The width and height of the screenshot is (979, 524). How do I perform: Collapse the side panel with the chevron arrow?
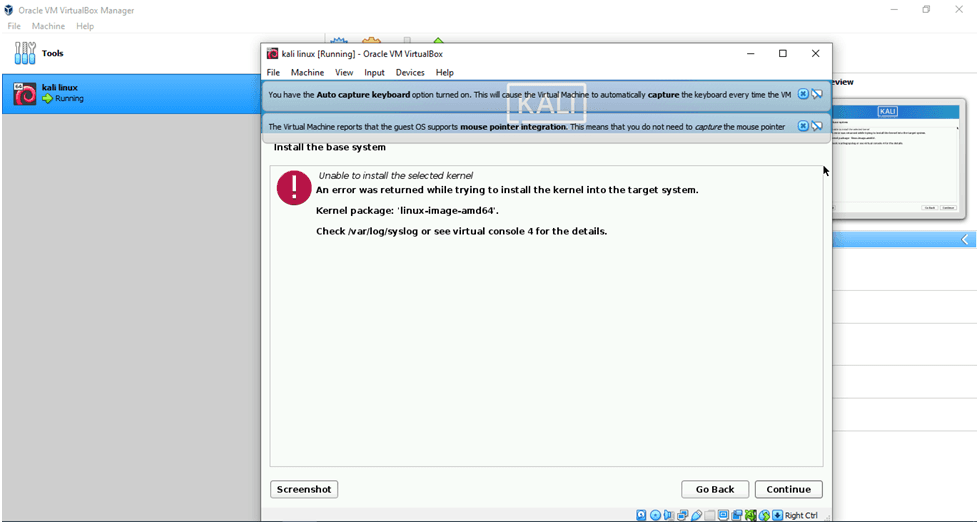click(x=966, y=240)
